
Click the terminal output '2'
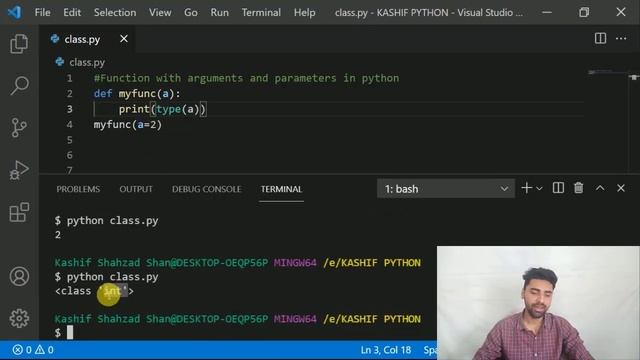(x=58, y=235)
